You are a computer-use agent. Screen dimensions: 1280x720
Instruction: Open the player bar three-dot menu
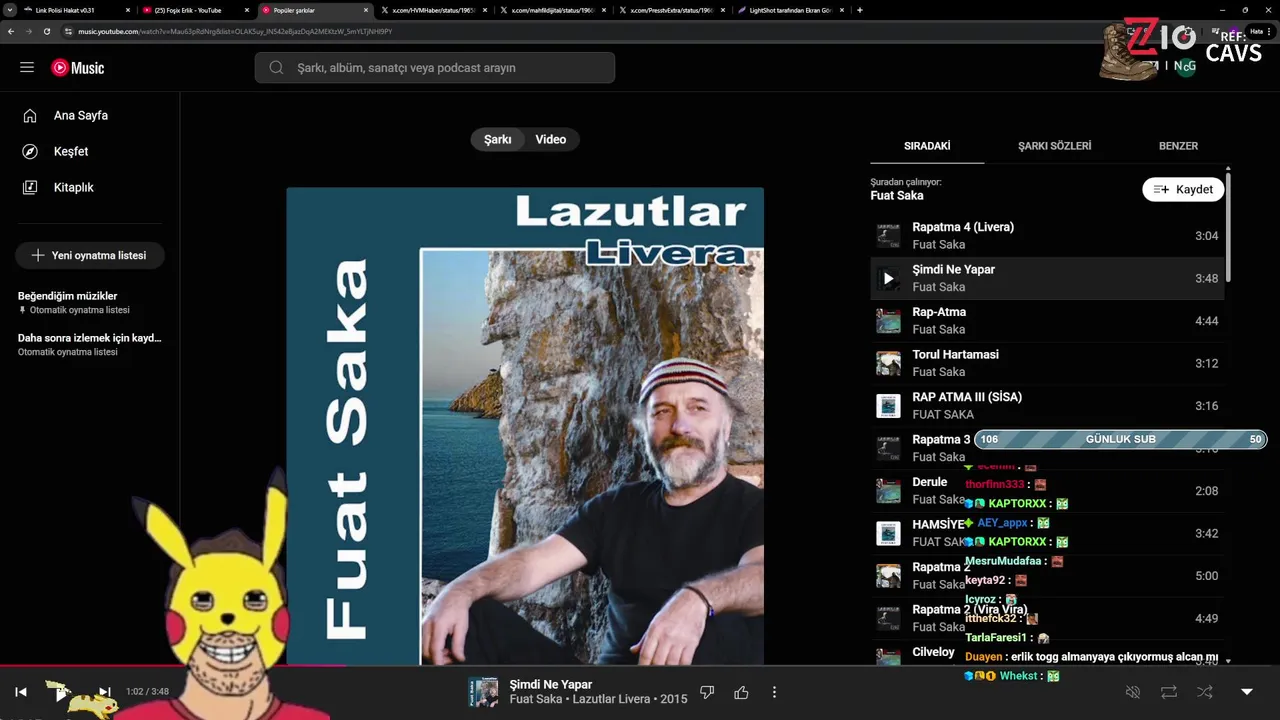point(774,692)
